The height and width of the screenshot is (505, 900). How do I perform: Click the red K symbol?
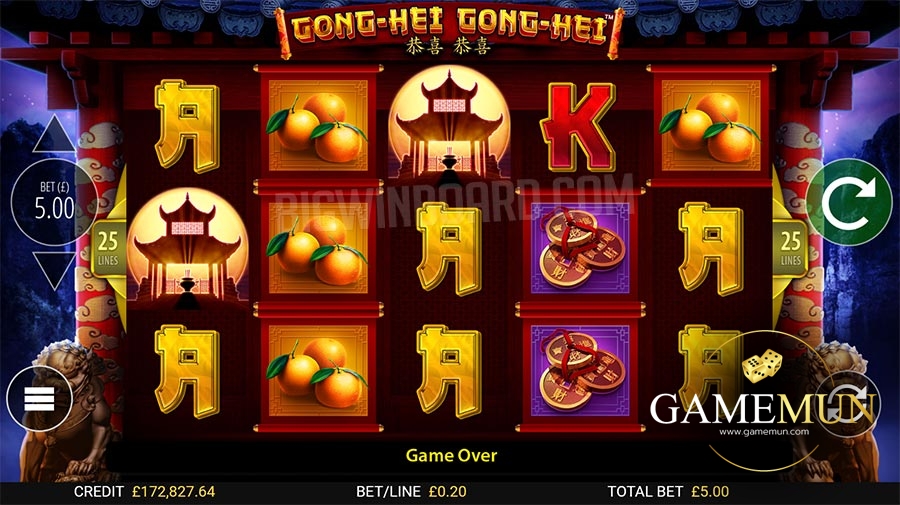click(x=578, y=127)
